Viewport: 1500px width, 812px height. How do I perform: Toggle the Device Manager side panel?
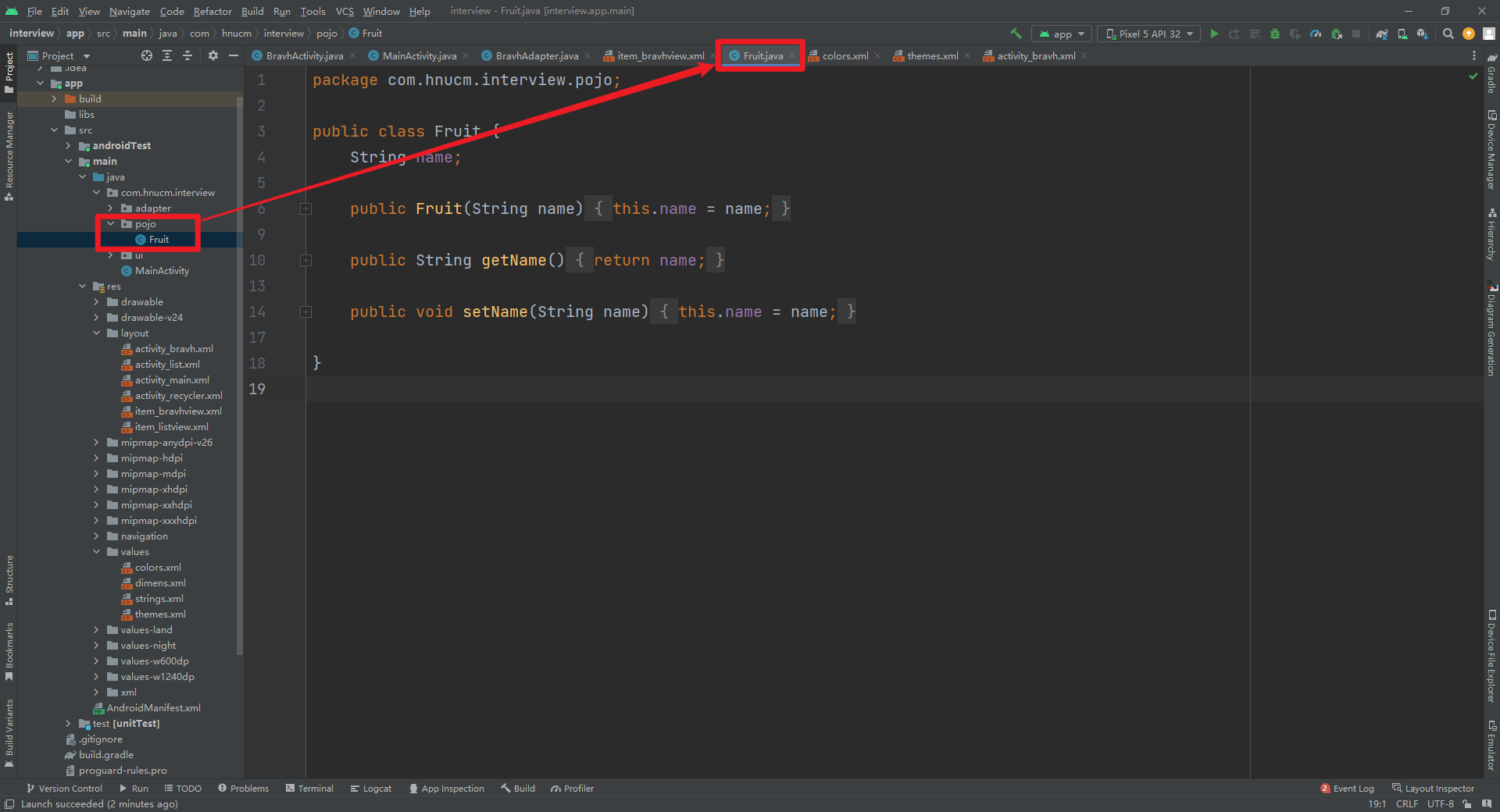[1491, 150]
